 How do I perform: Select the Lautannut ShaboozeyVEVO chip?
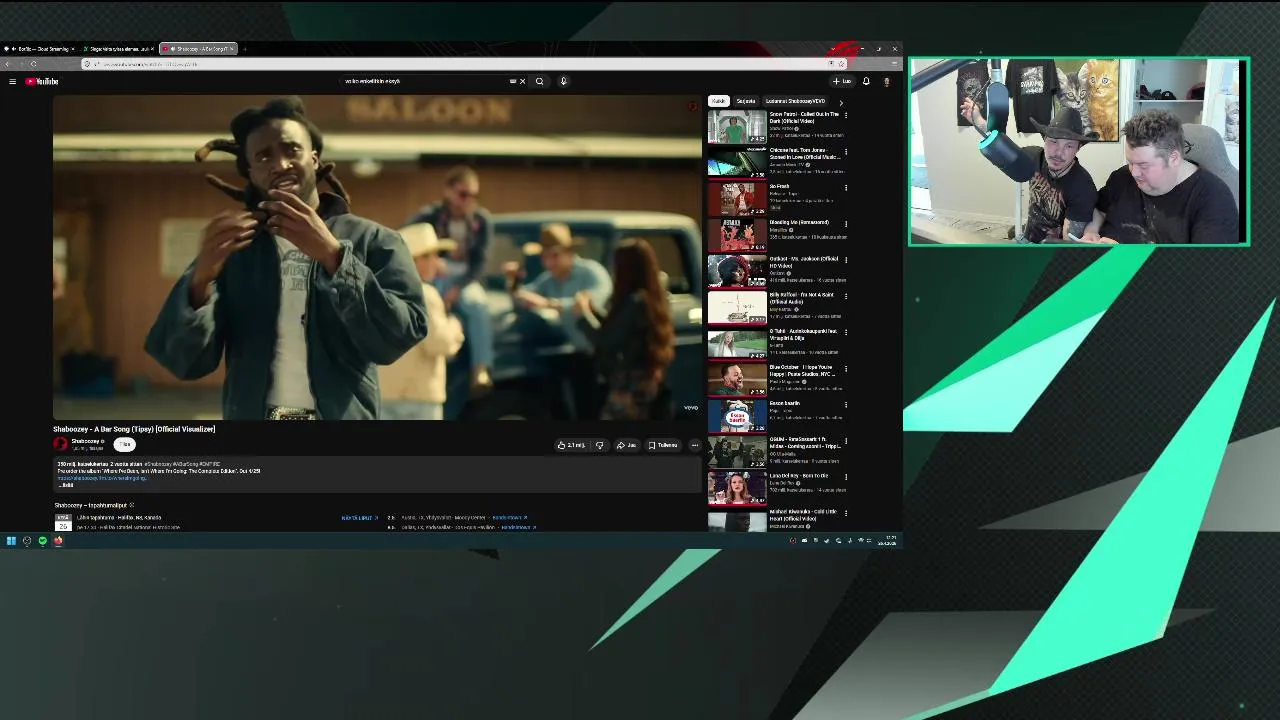795,101
